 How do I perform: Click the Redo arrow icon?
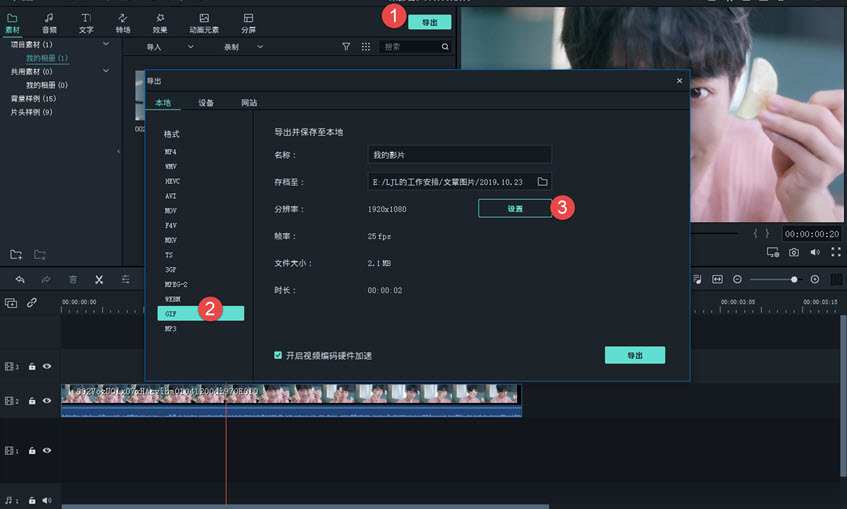pyautogui.click(x=46, y=279)
